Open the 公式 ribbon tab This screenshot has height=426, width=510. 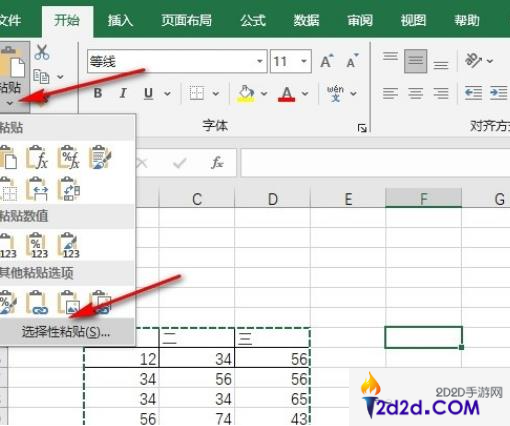click(253, 20)
